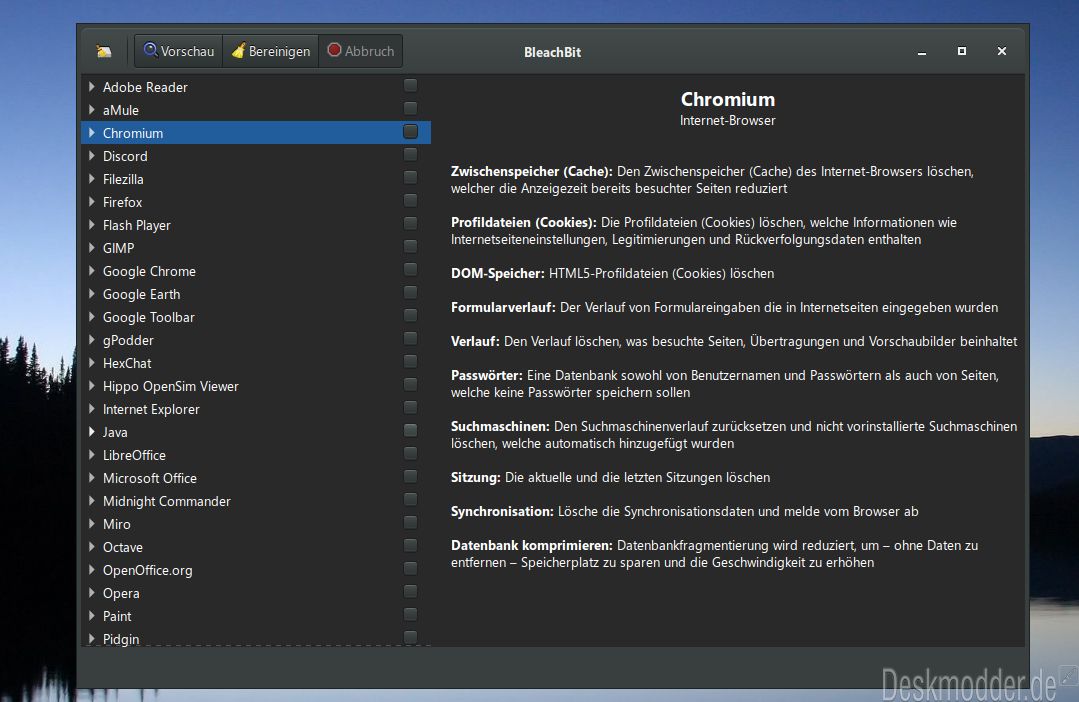Image resolution: width=1079 pixels, height=702 pixels.
Task: Check the GIMP checkbox
Action: point(411,246)
